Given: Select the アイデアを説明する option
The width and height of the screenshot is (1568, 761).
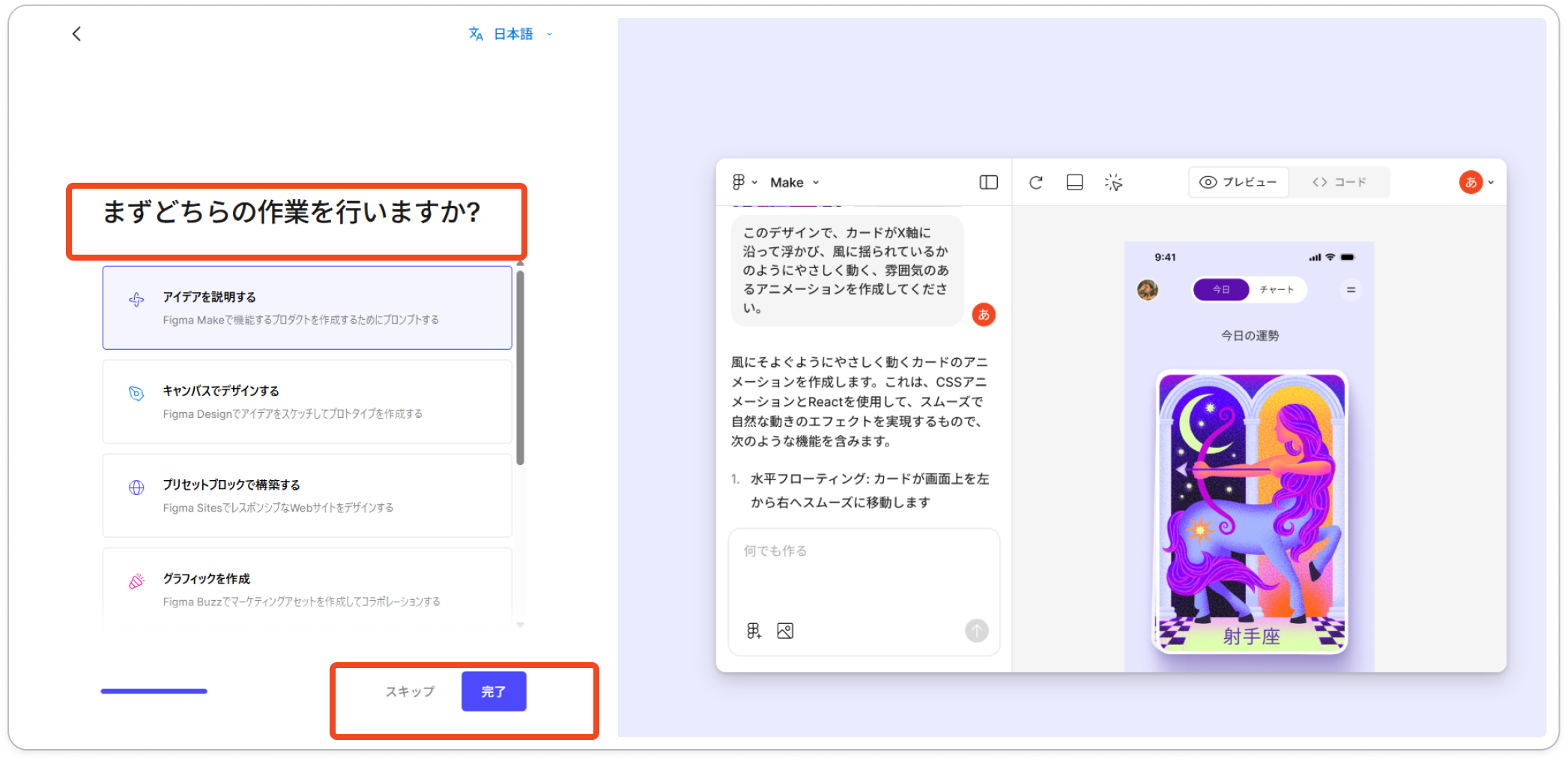Looking at the screenshot, I should point(307,308).
